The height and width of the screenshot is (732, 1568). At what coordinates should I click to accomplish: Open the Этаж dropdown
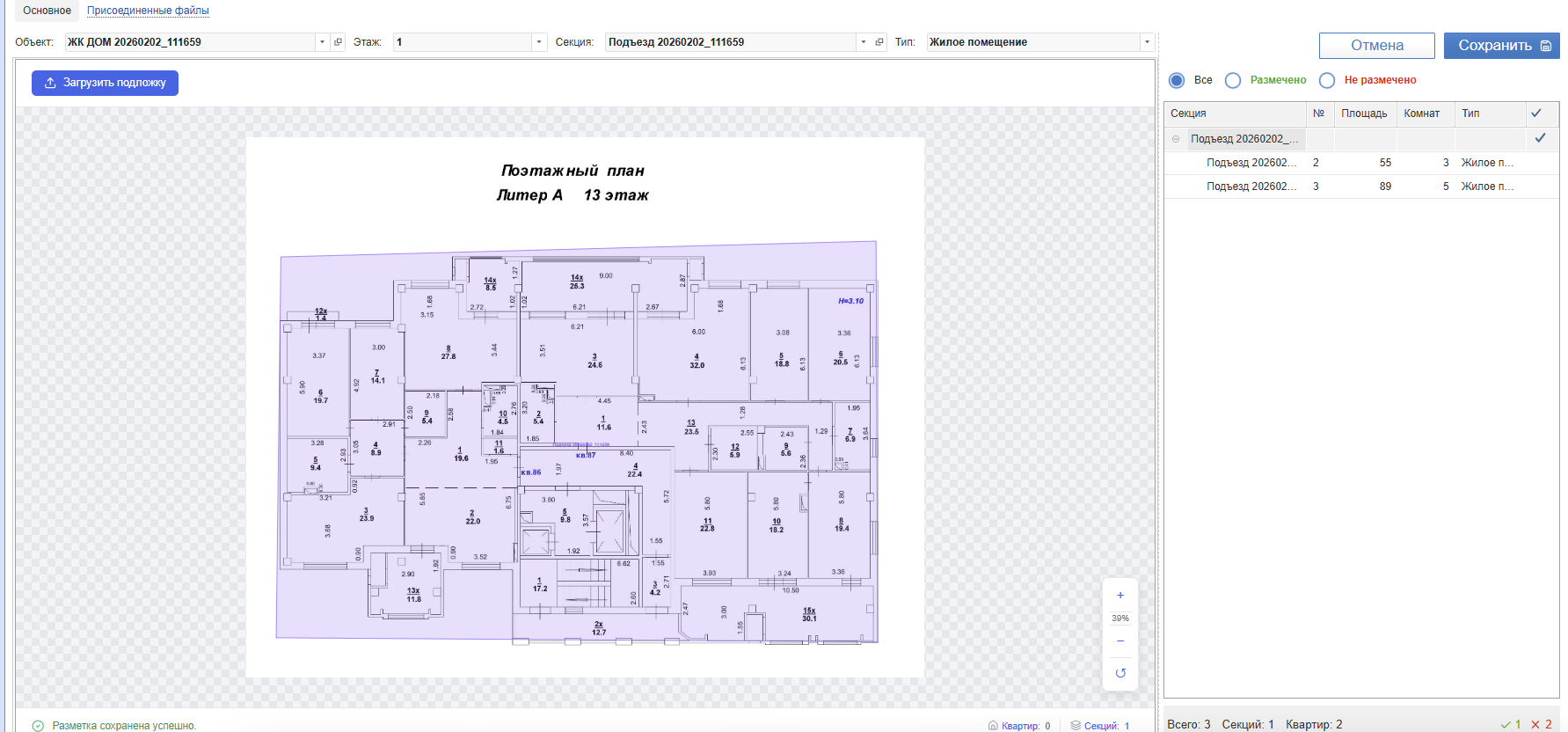538,42
